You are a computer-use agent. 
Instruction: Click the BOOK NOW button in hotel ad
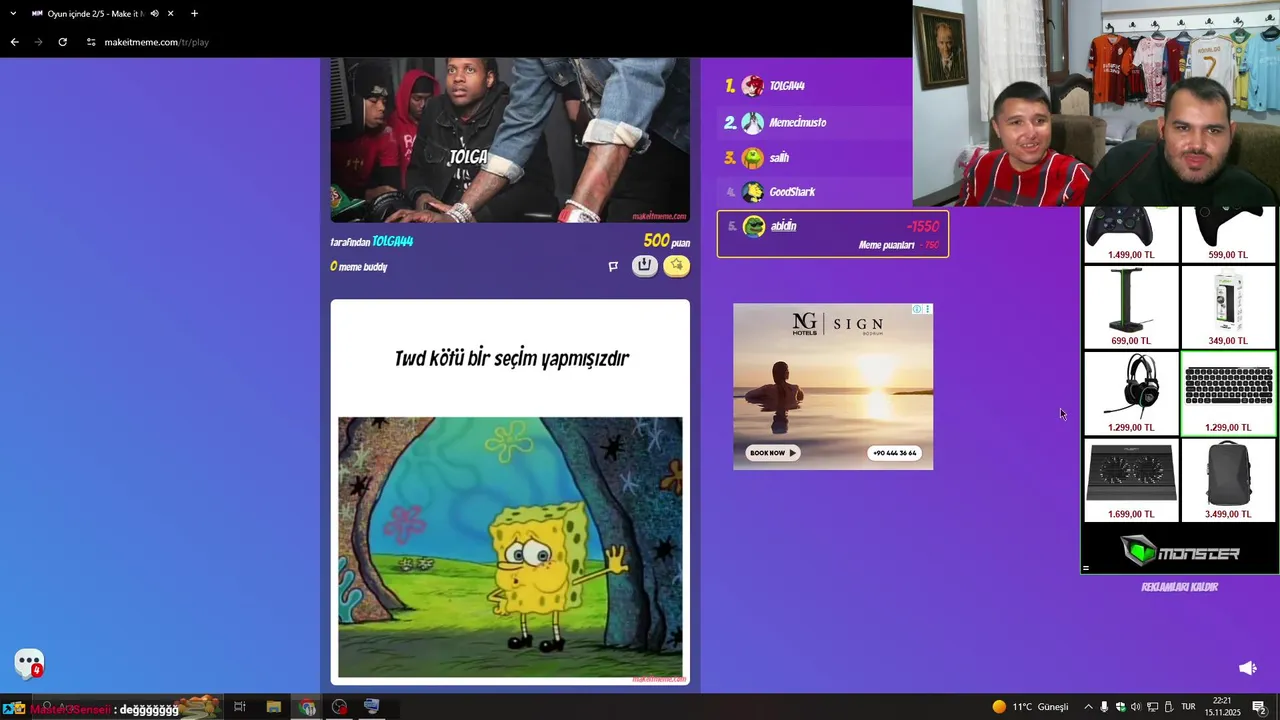coord(773,453)
